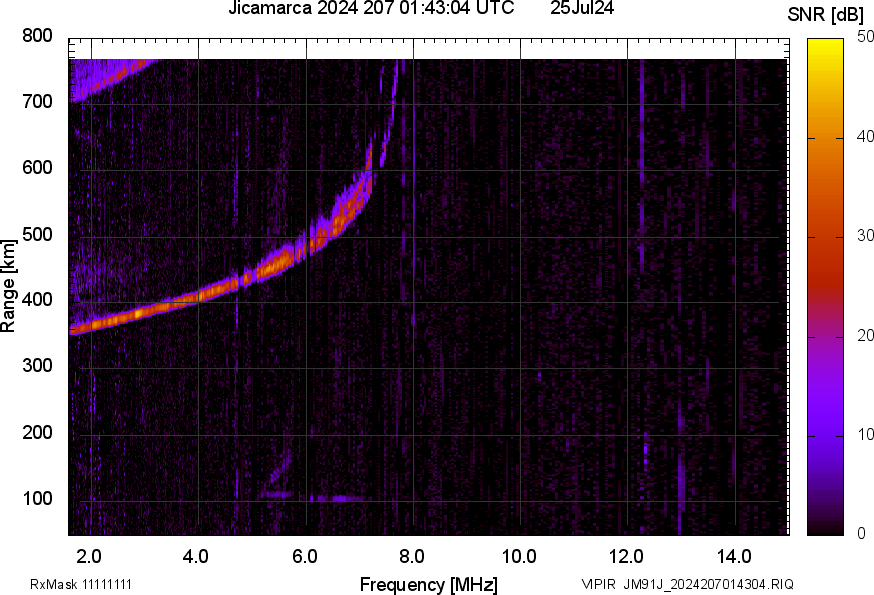
Task: Click the faint E-layer echo near 100 km
Action: [x=312, y=496]
